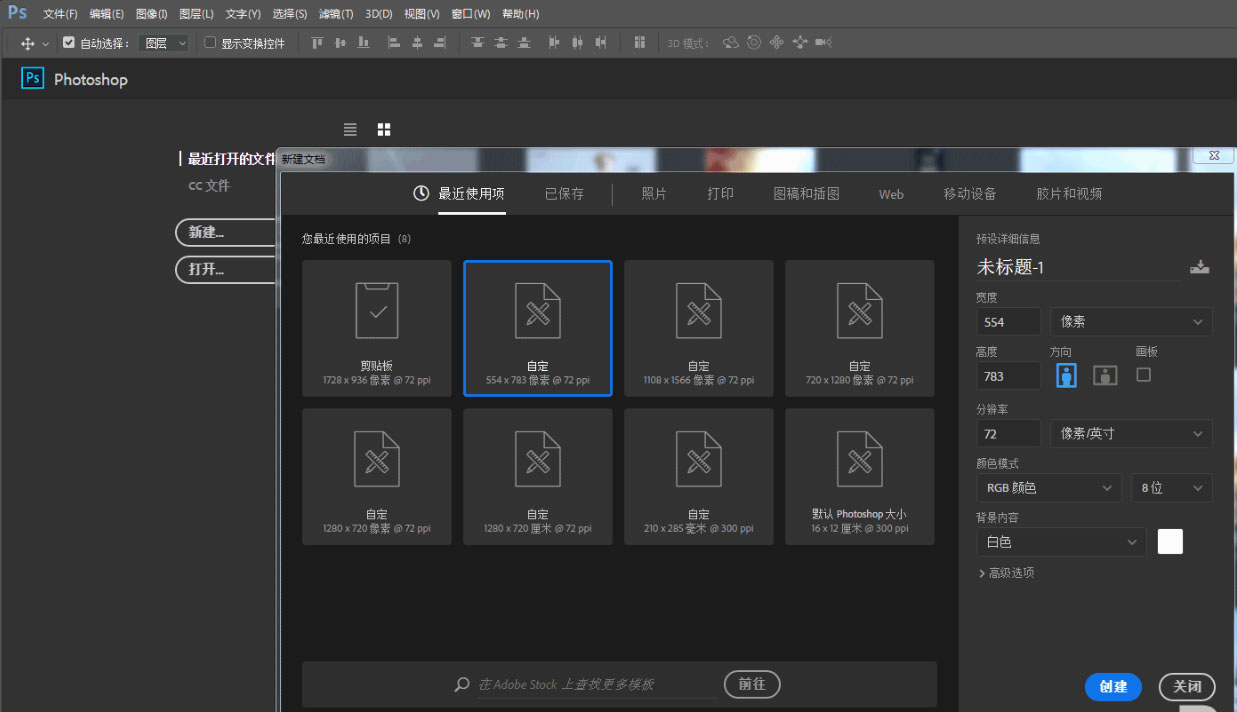1237x712 pixels.
Task: Click 3D roll object icon
Action: coord(754,43)
